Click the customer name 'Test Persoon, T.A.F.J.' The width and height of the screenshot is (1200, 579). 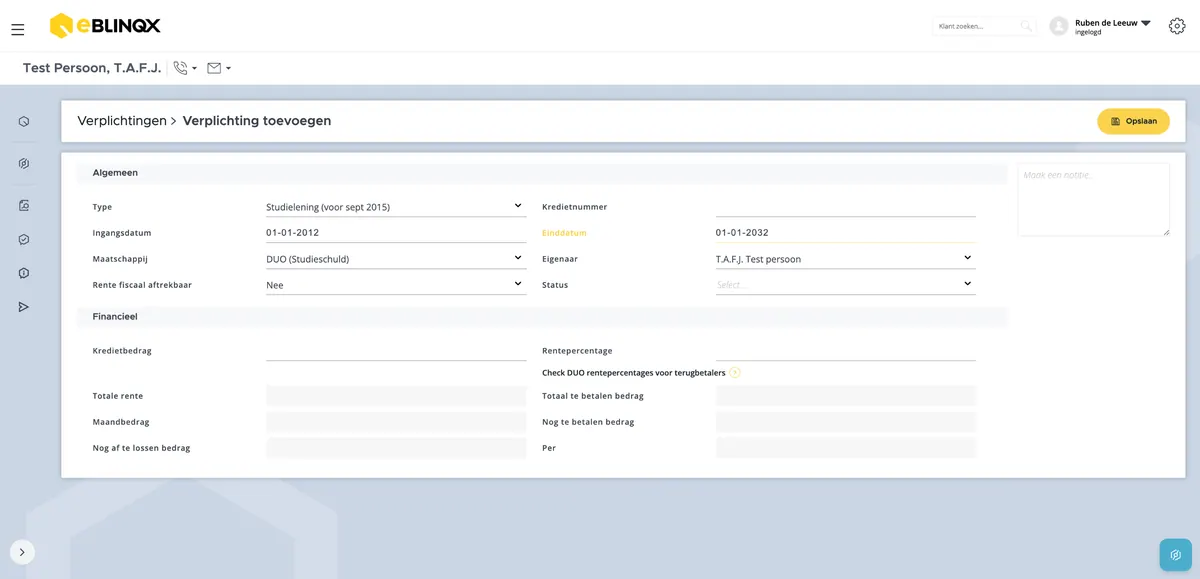click(92, 68)
